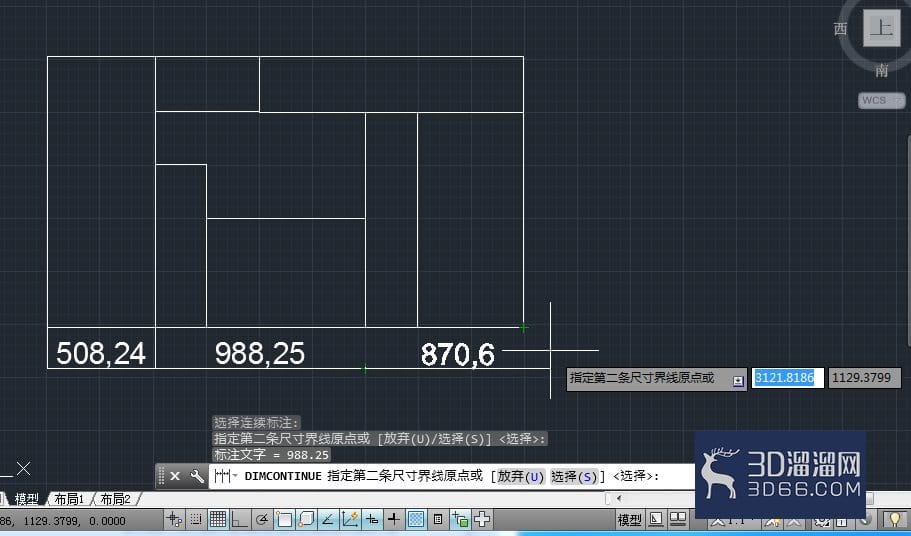The width and height of the screenshot is (911, 536).
Task: Click history line 选择连续标注:
Action: (256, 423)
